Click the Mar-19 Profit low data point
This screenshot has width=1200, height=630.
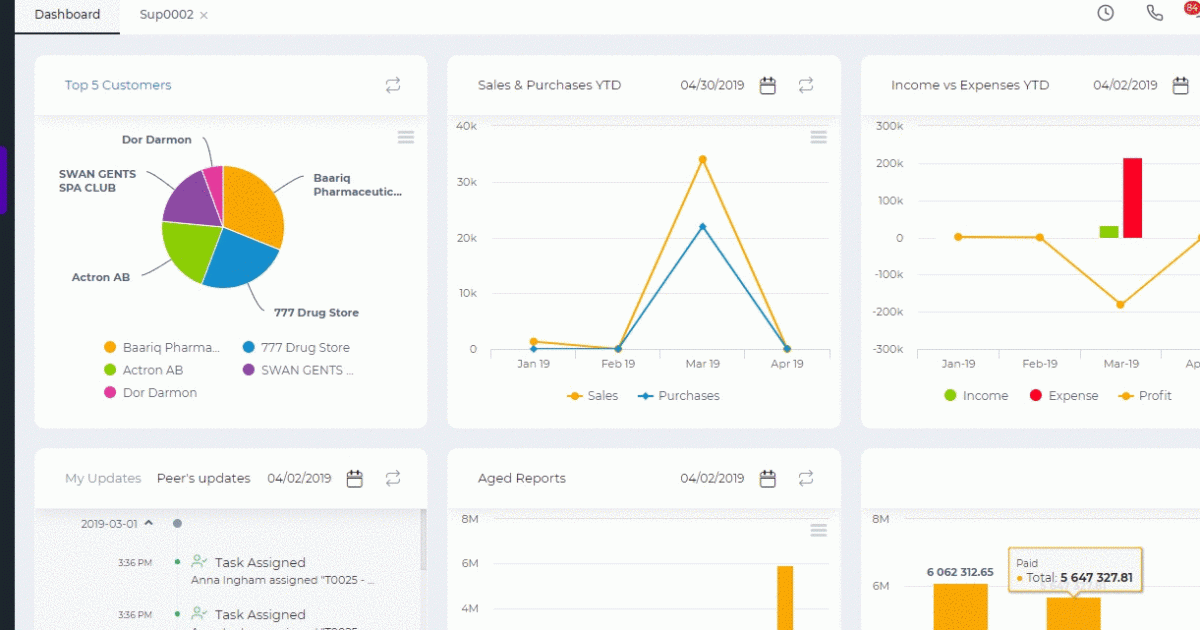click(x=1120, y=305)
